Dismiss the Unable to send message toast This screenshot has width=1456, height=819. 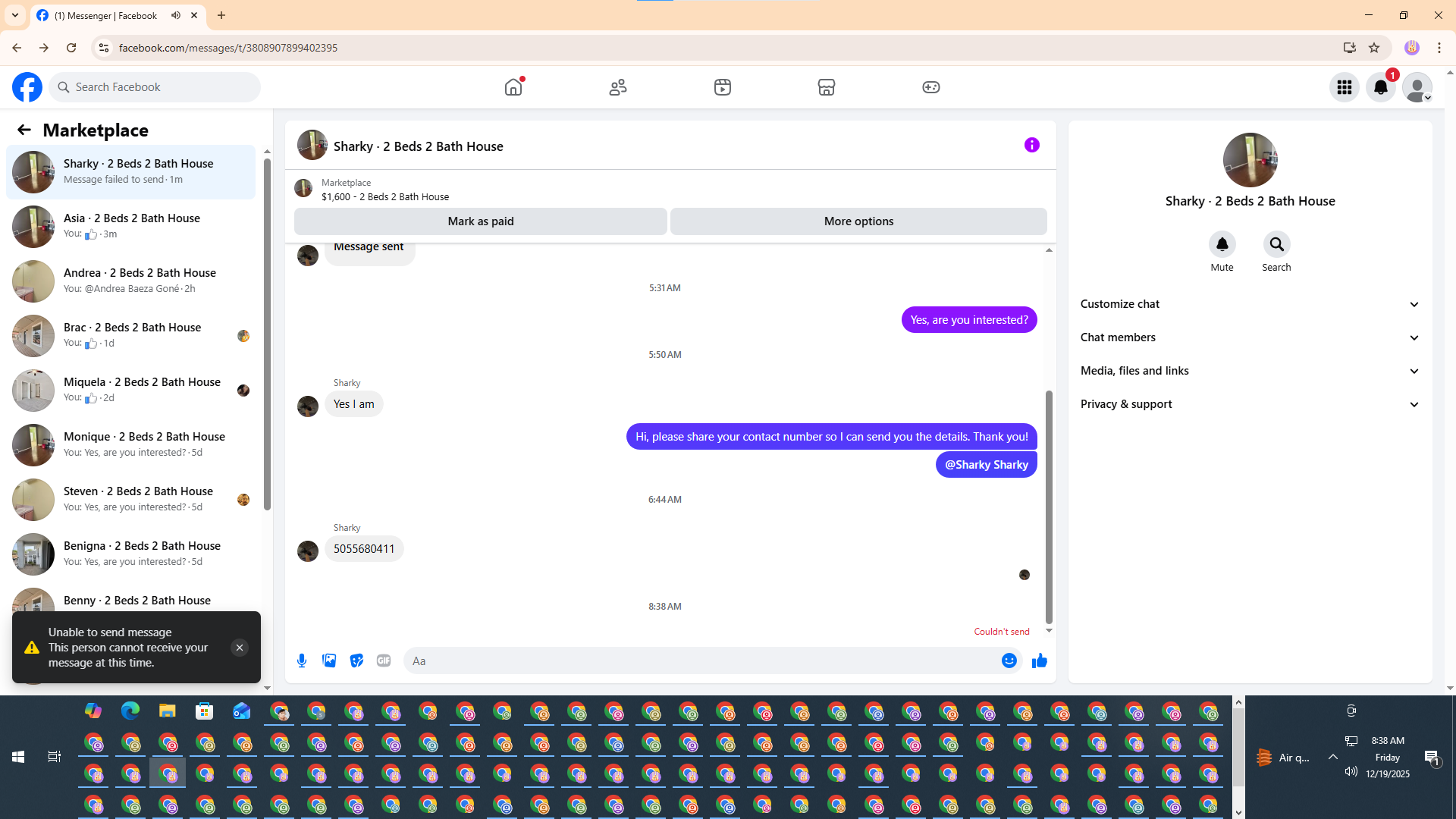239,648
